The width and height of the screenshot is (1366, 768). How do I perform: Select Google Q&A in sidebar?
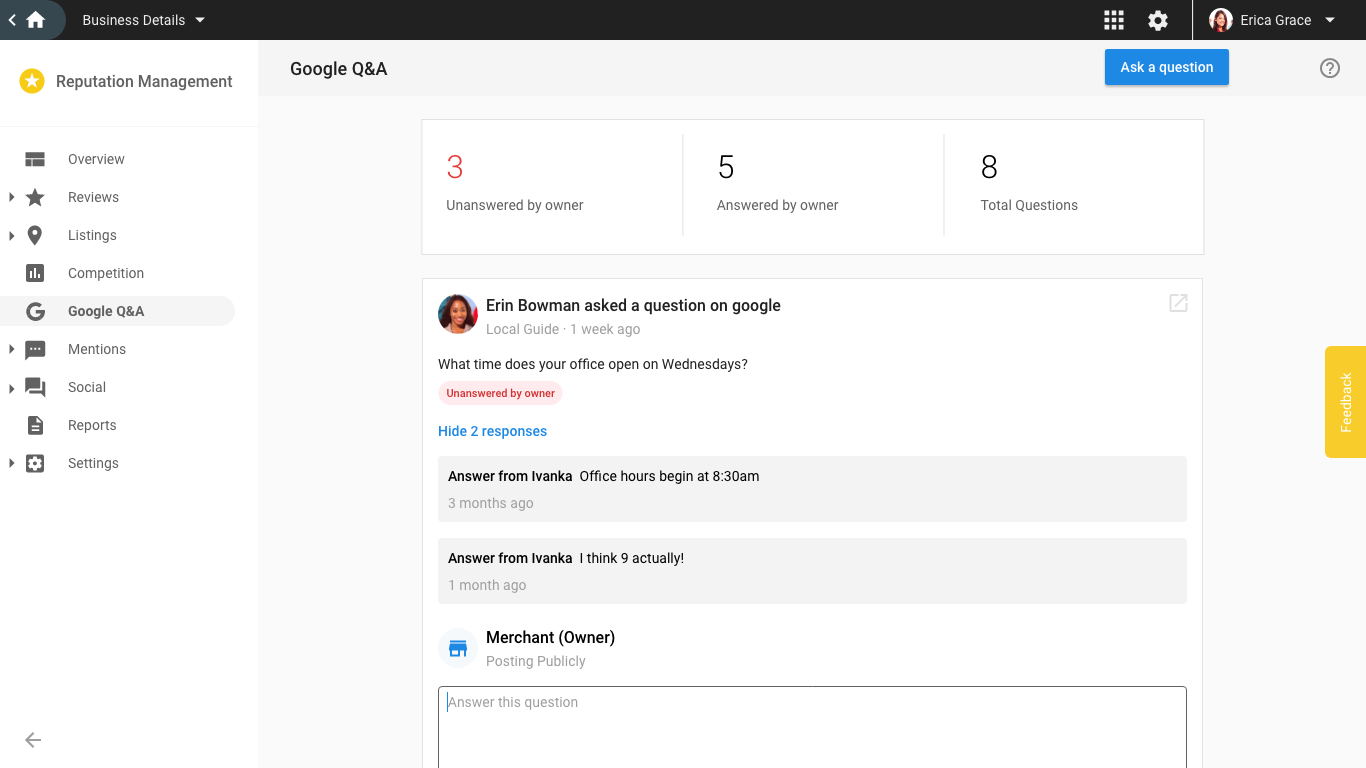(106, 311)
